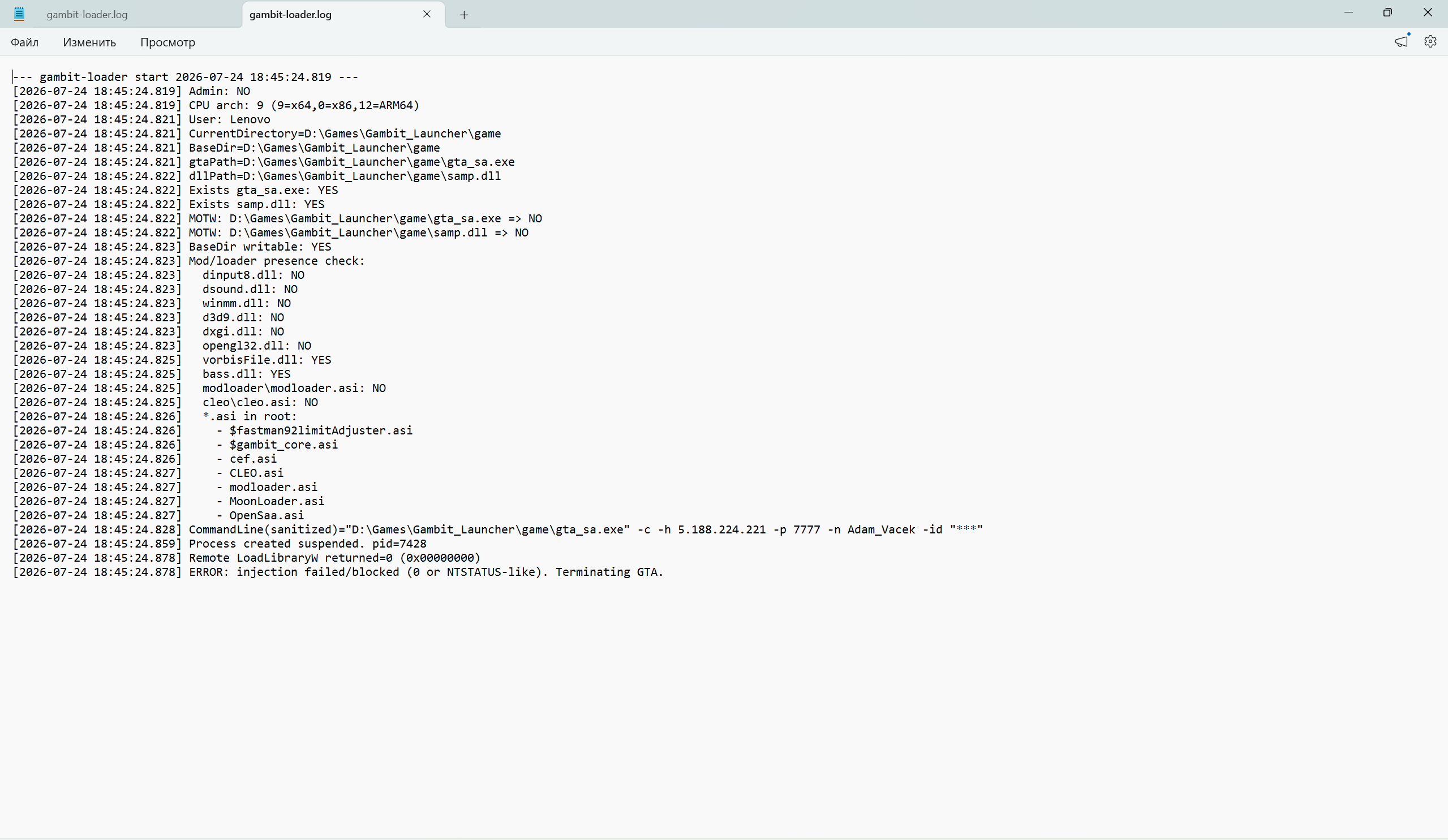Click the name 'Adam_Vacek' in command line
This screenshot has width=1448, height=840.
click(x=881, y=529)
